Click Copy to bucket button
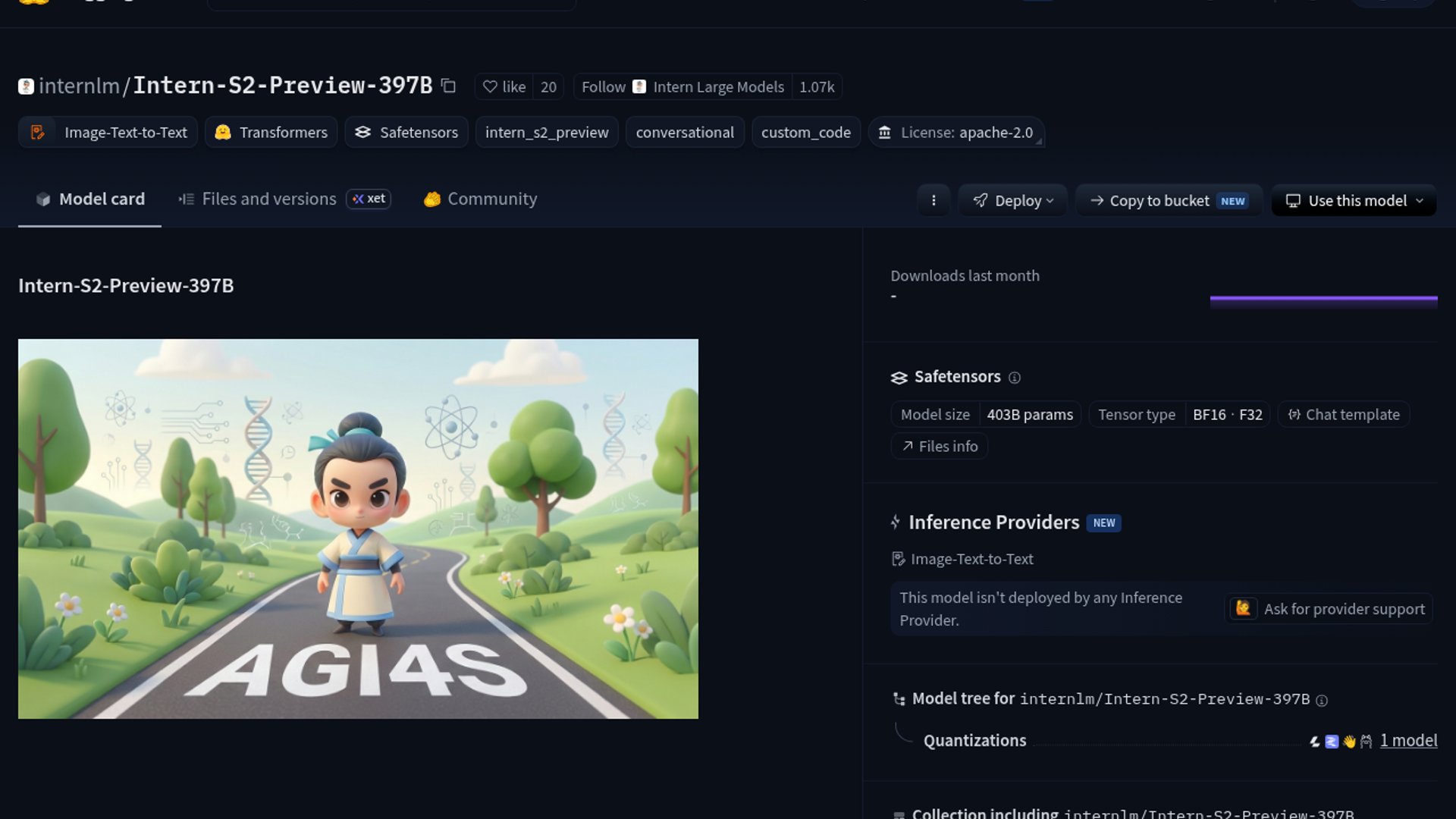Viewport: 1456px width, 819px height. pyautogui.click(x=1169, y=200)
